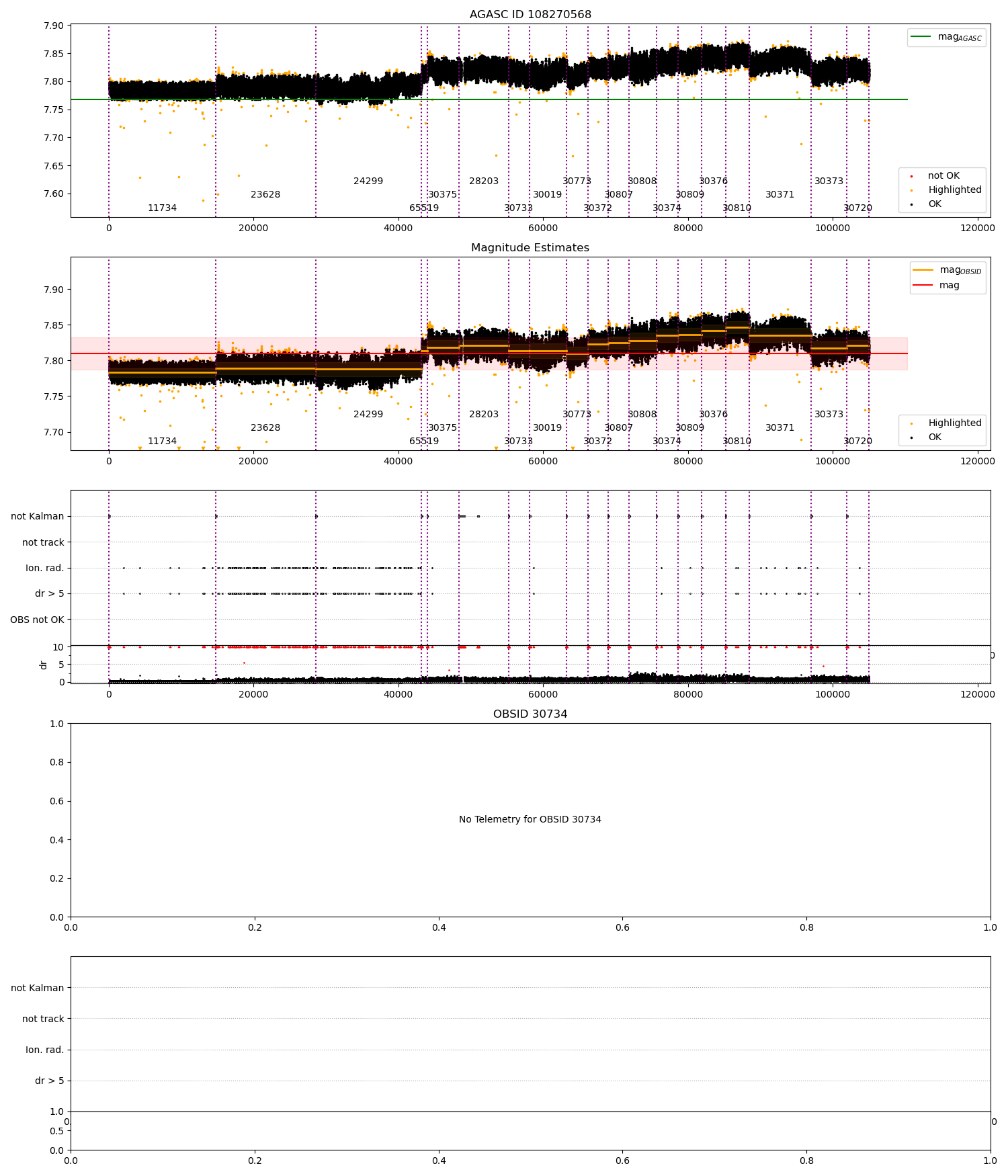Image resolution: width=1008 pixels, height=1176 pixels.
Task: Click the "7.60" y-axis tick label
Action: pos(53,194)
